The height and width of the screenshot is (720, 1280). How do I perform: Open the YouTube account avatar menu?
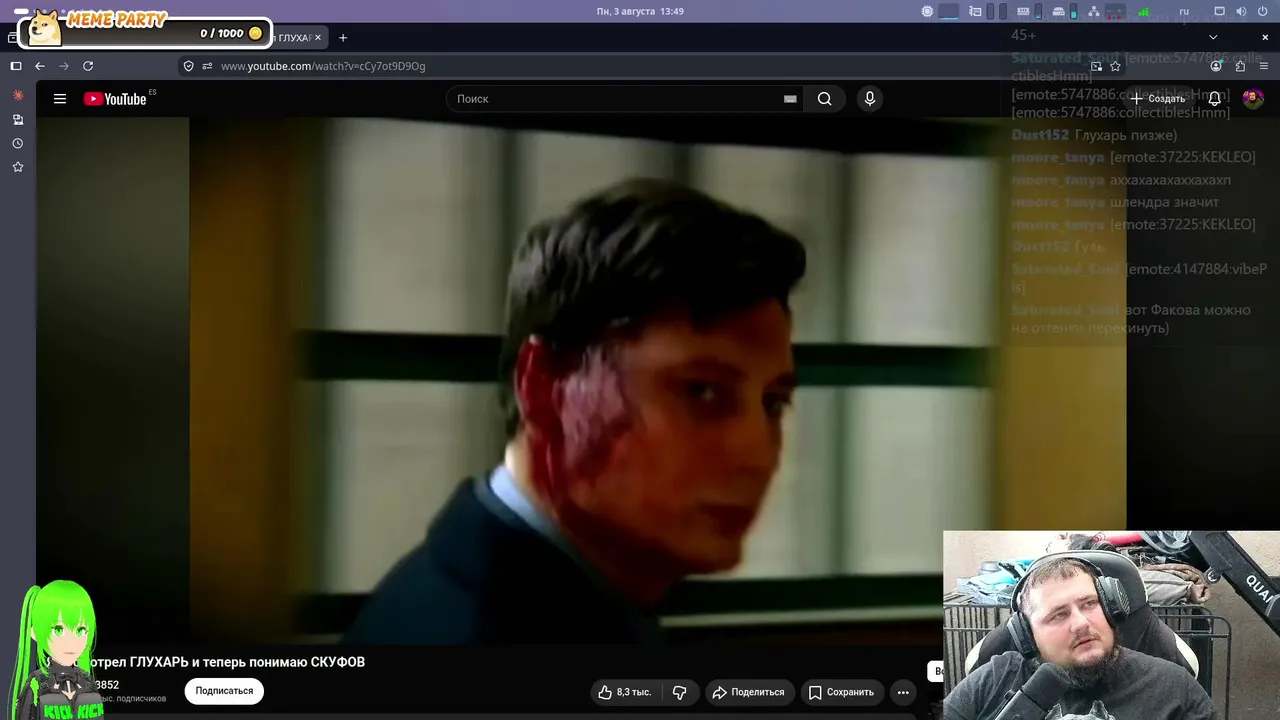(1252, 99)
